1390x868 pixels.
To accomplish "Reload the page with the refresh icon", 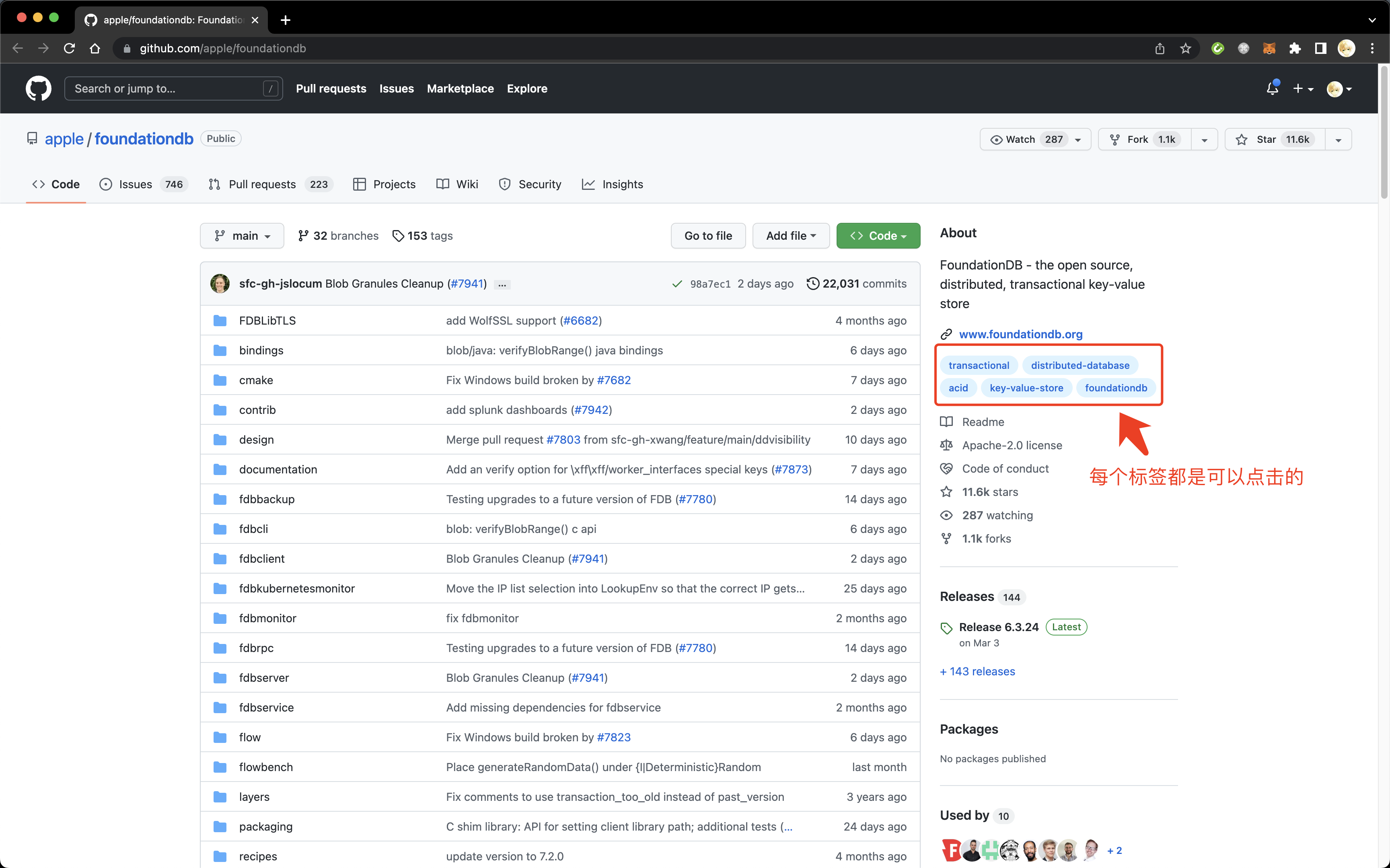I will (70, 48).
